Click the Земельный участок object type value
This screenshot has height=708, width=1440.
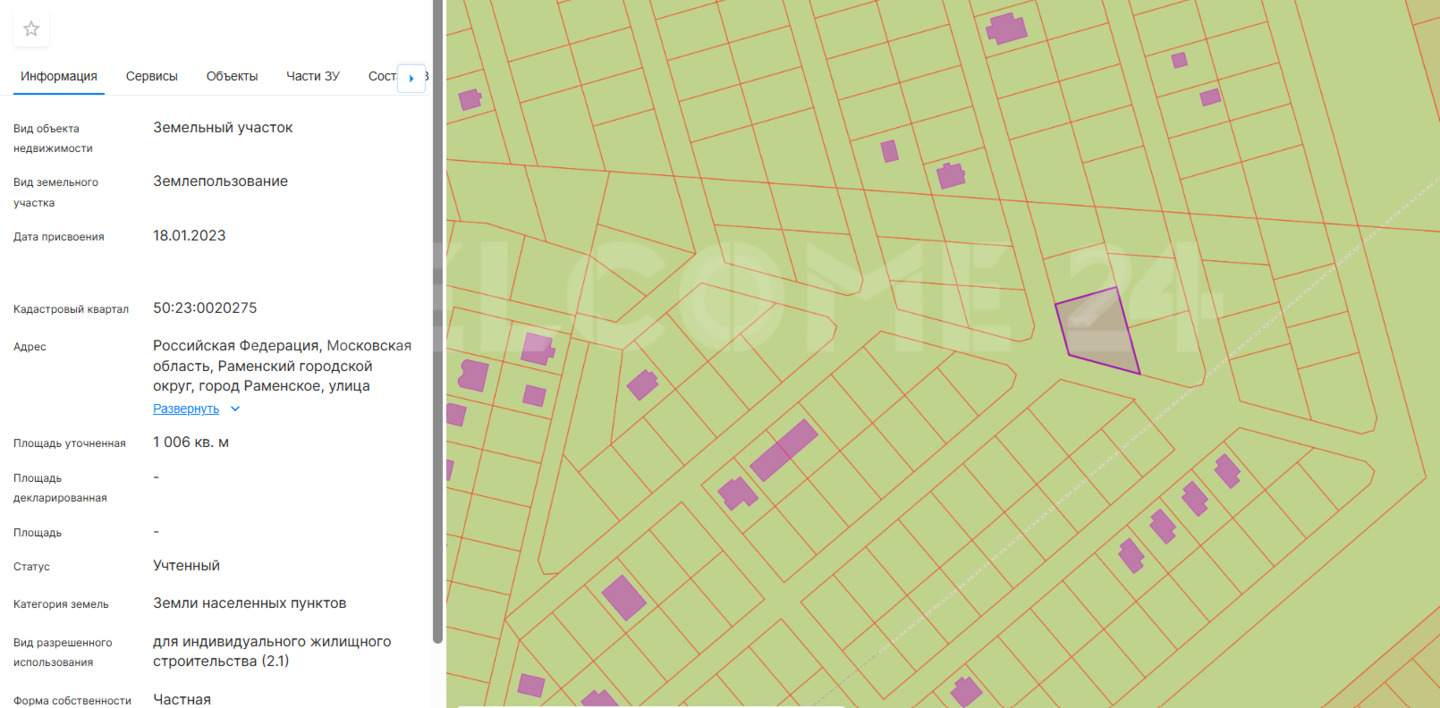(x=223, y=127)
